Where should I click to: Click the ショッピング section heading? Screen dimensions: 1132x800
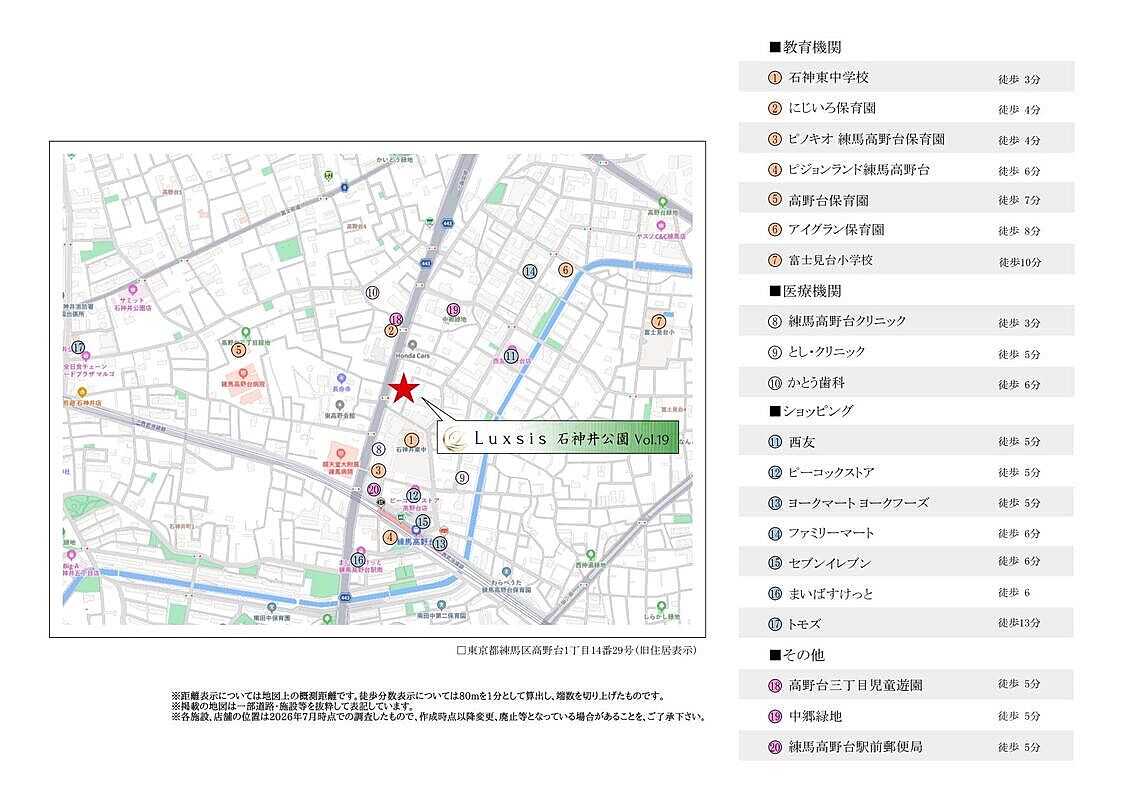[x=811, y=411]
